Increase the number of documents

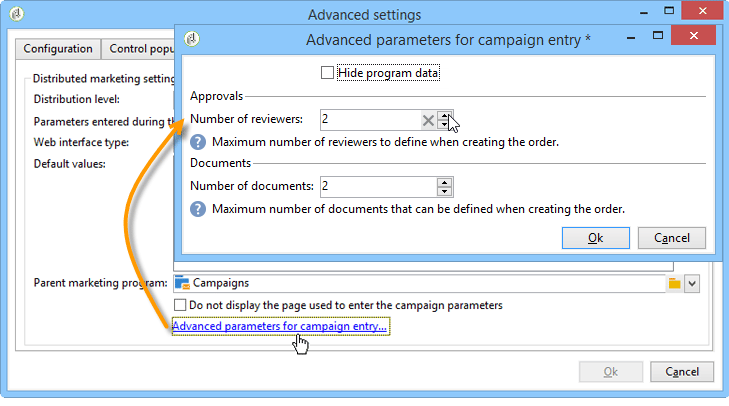(x=444, y=182)
